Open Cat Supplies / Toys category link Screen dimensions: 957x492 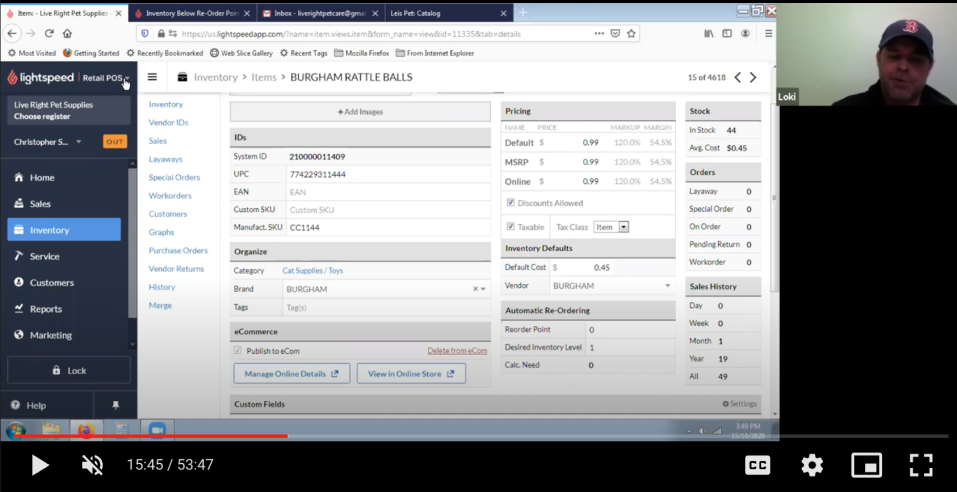coord(312,270)
